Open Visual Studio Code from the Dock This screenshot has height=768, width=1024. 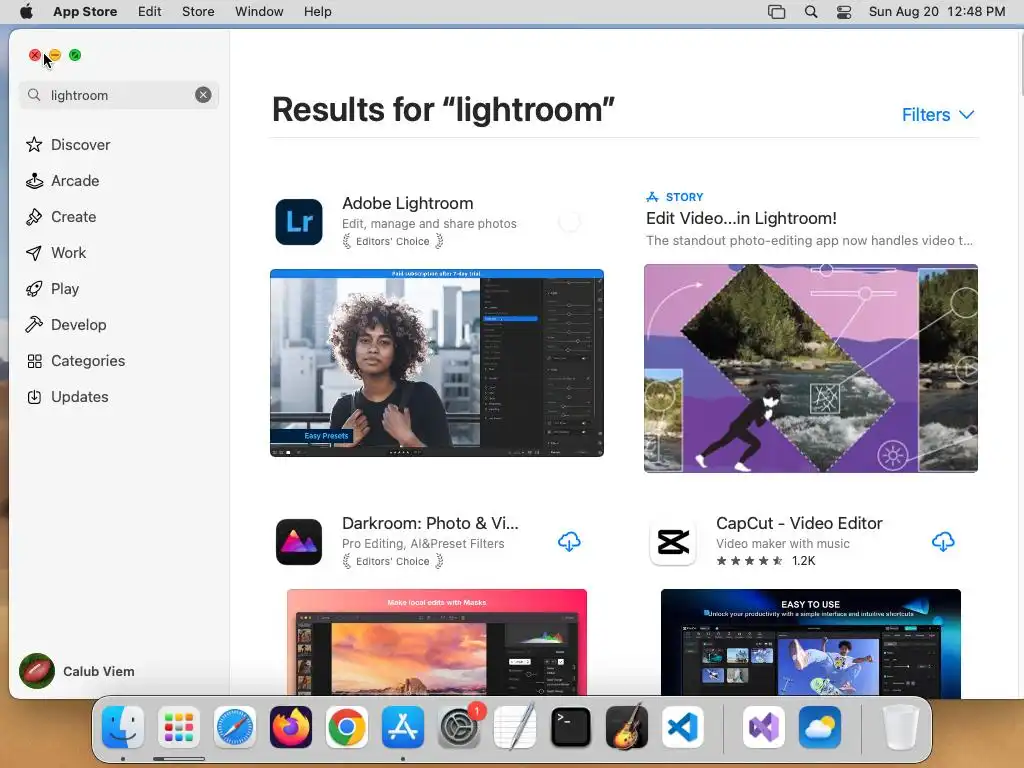[x=682, y=727]
